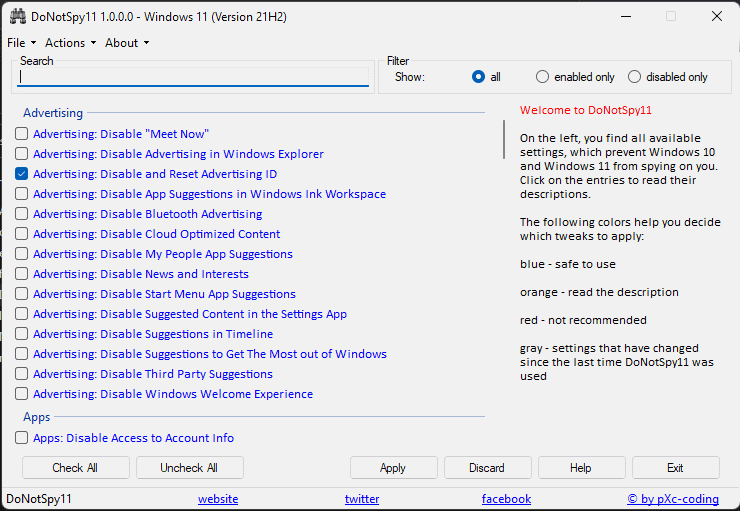Check Apps: Disable Access to Account Info
Image resolution: width=740 pixels, height=511 pixels.
click(21, 438)
